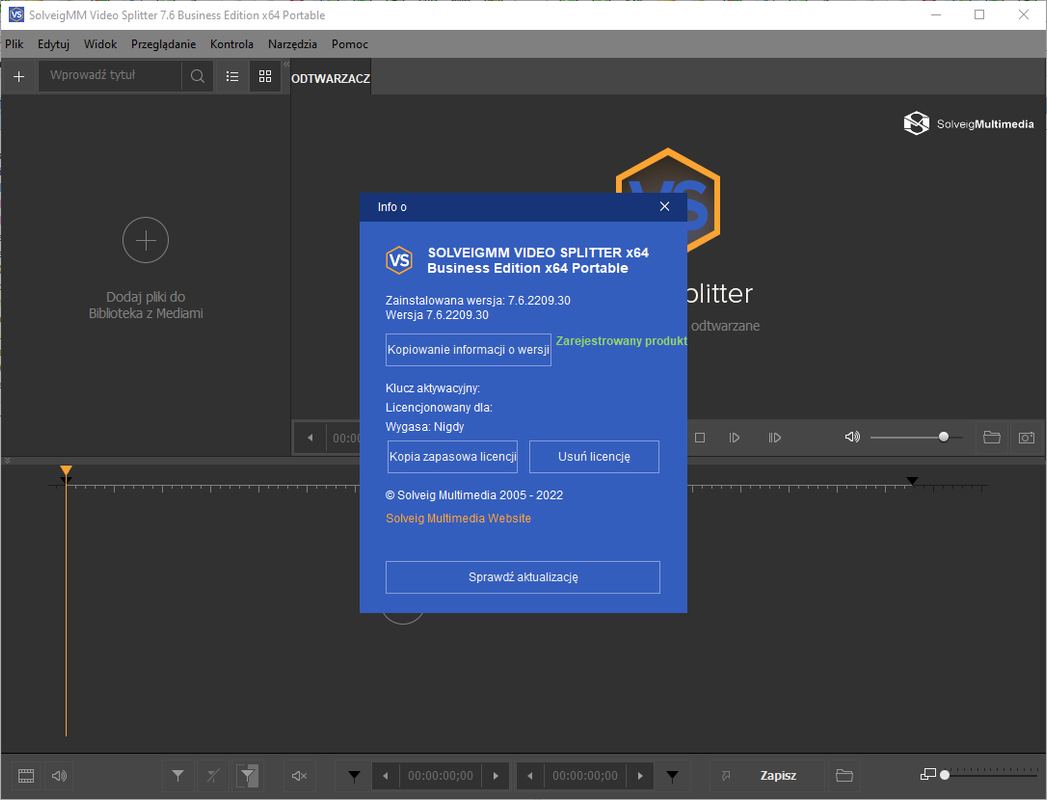Click the left black marker triangle icon
Screen dimensions: 1047x800
355,776
